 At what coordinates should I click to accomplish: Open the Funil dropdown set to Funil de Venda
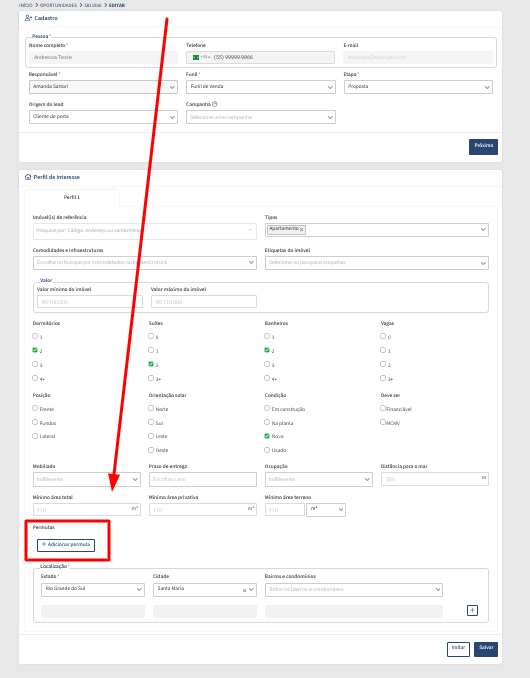261,87
